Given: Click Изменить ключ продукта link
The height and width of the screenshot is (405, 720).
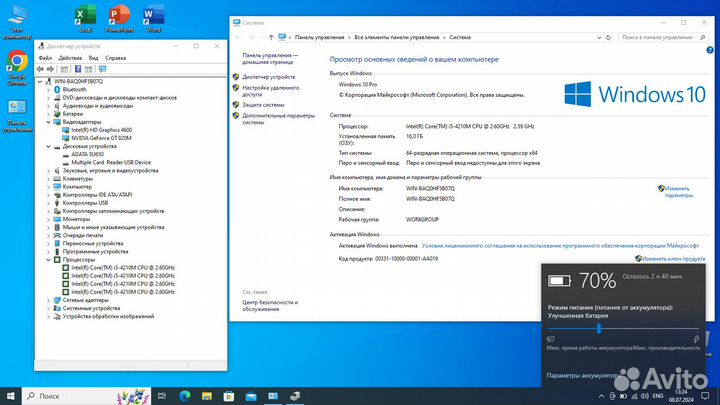Looking at the screenshot, I should tap(673, 259).
